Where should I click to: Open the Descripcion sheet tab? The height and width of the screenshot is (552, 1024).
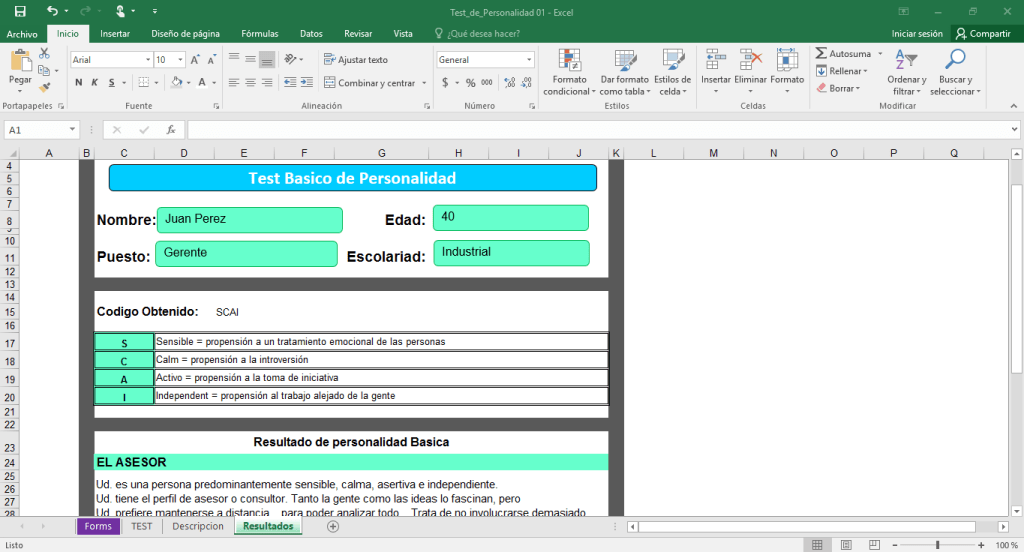click(198, 526)
